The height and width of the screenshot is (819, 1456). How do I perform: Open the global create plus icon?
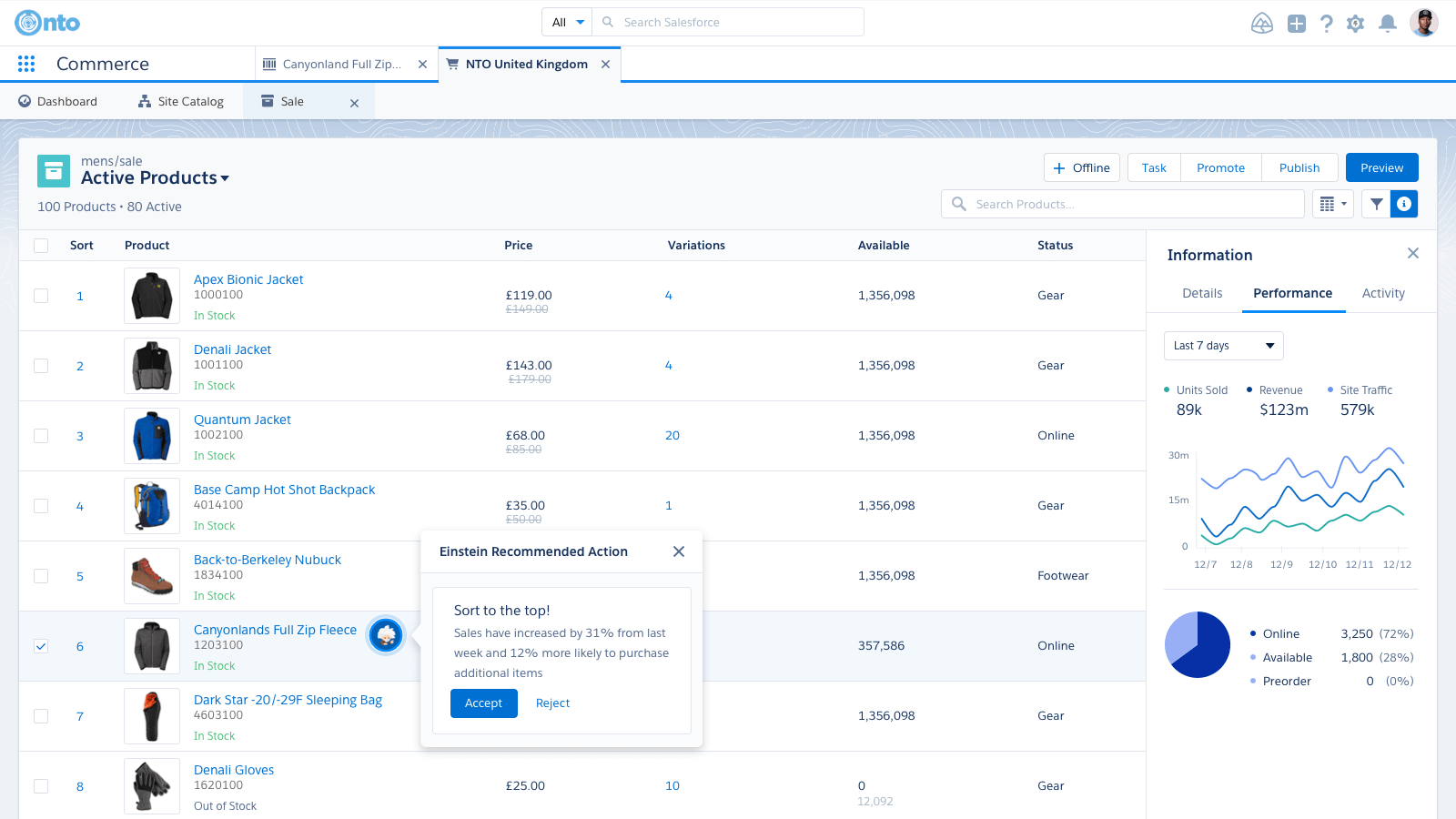tap(1296, 24)
